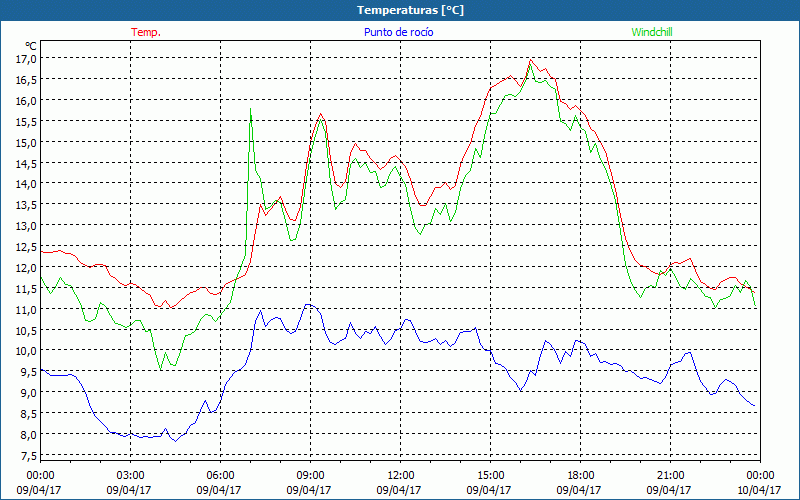This screenshot has height=500, width=800.
Task: Click the 8,0 y-axis value
Action: 30,434
